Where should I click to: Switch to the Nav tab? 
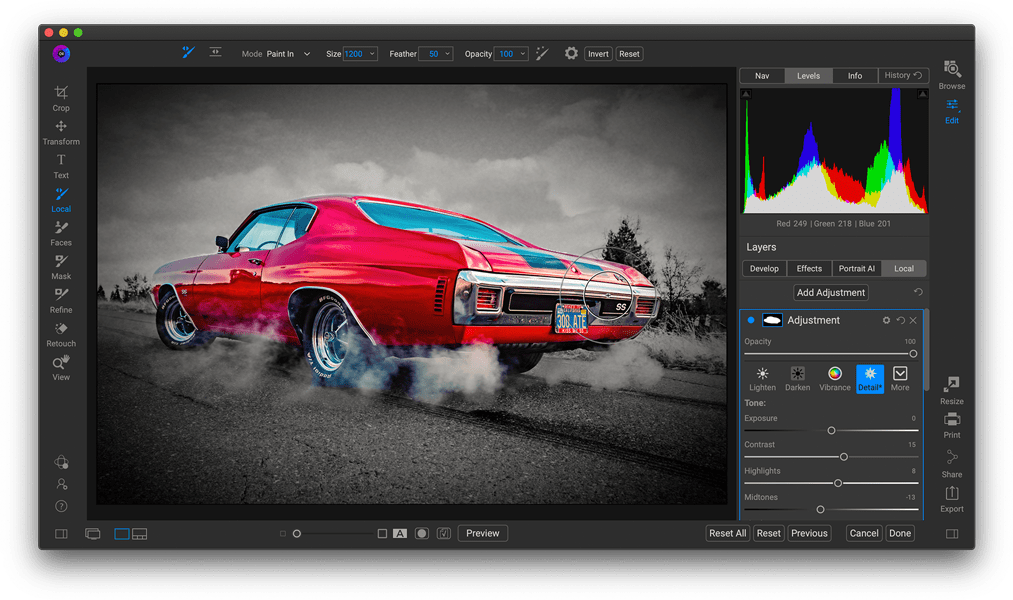point(762,76)
